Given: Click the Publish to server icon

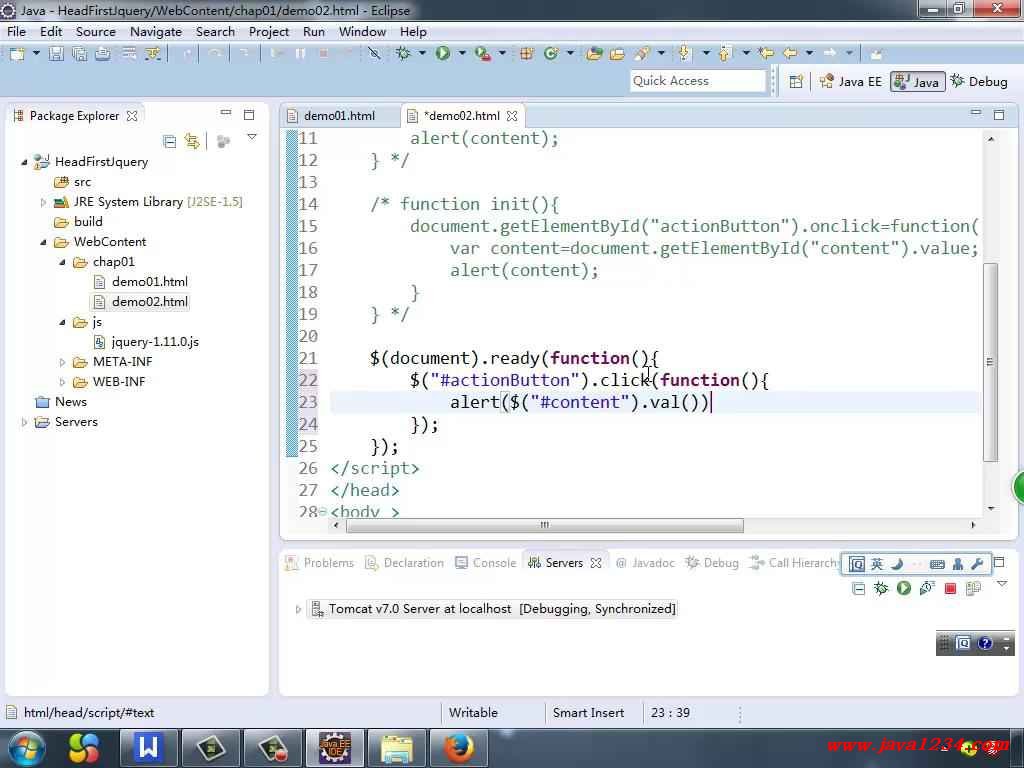Looking at the screenshot, I should click(x=973, y=589).
